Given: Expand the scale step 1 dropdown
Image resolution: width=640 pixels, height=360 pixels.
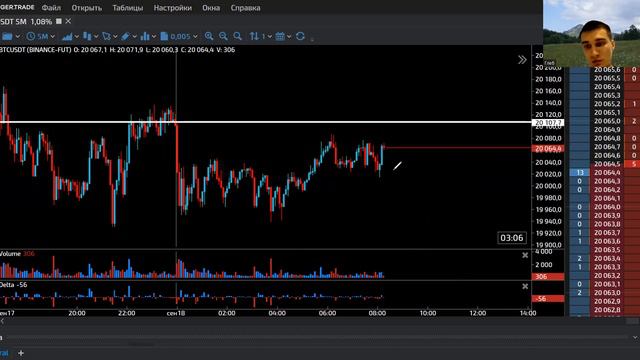Looking at the screenshot, I should pos(269,36).
